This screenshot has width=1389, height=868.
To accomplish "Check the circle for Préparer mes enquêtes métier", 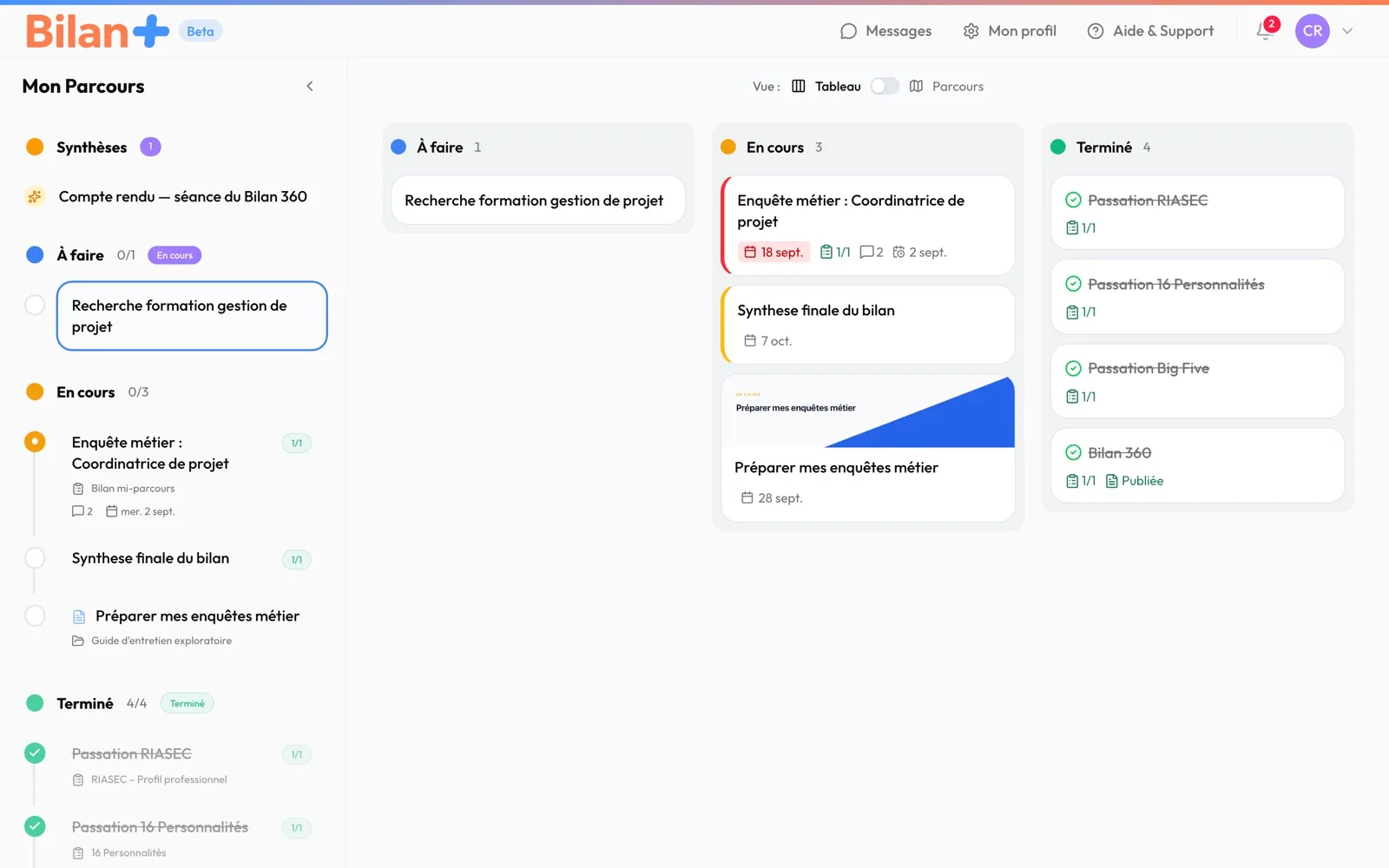I will (x=35, y=615).
